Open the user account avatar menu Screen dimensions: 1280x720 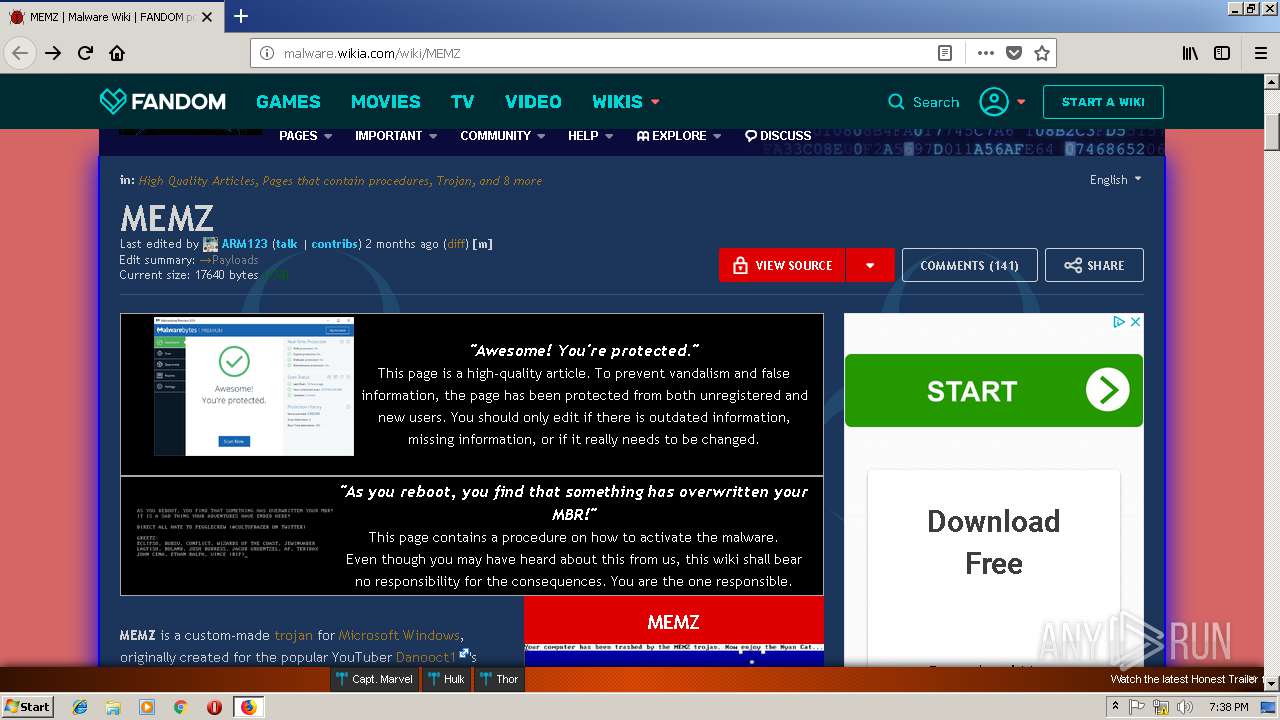(1002, 101)
